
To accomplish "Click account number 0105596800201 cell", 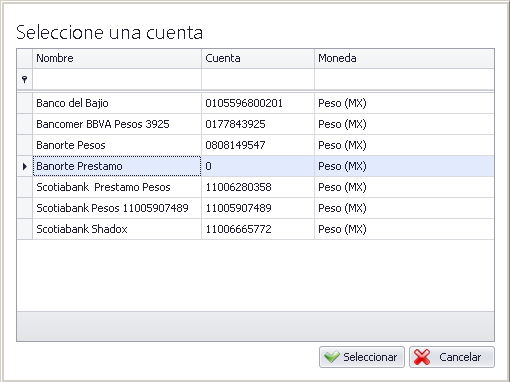I will click(x=258, y=103).
